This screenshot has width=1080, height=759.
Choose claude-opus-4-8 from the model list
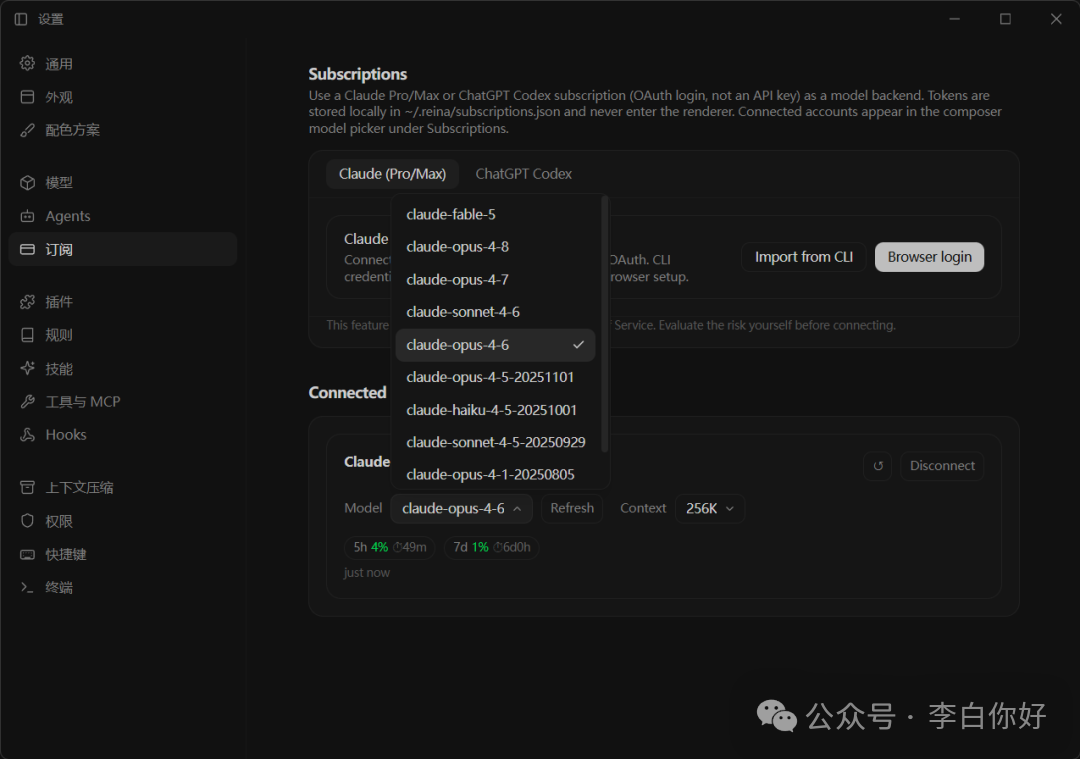point(495,247)
